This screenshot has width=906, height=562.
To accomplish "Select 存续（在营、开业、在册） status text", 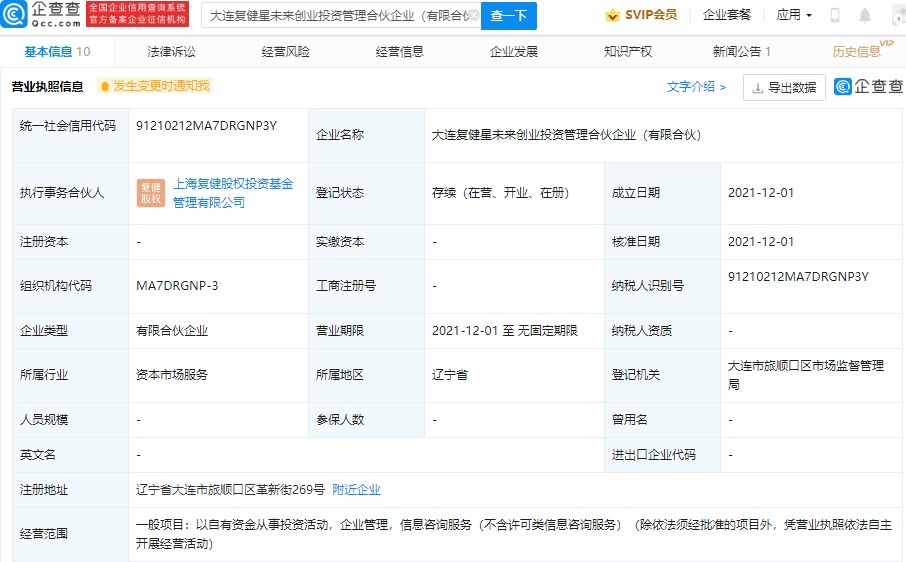I will point(501,193).
